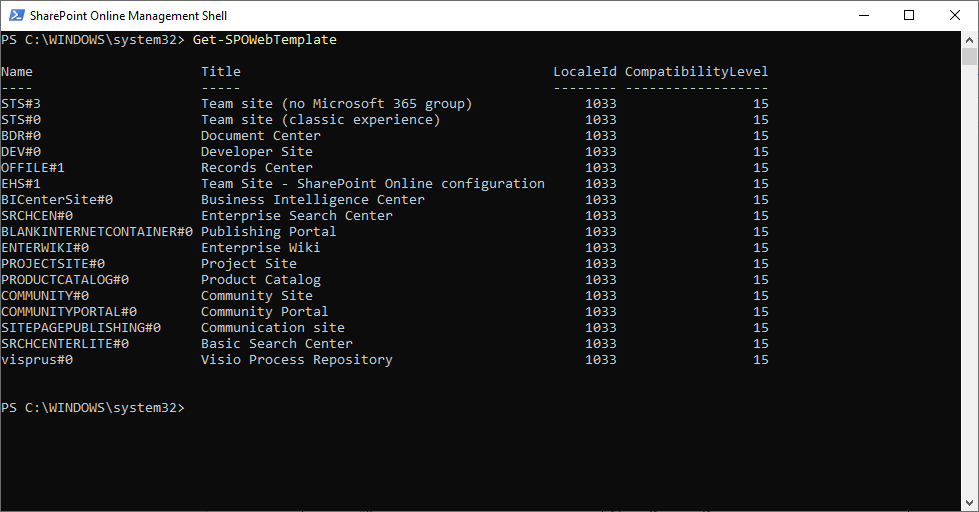Click compatibility level 15 in the STS#3 row
The image size is (979, 512).
point(760,104)
